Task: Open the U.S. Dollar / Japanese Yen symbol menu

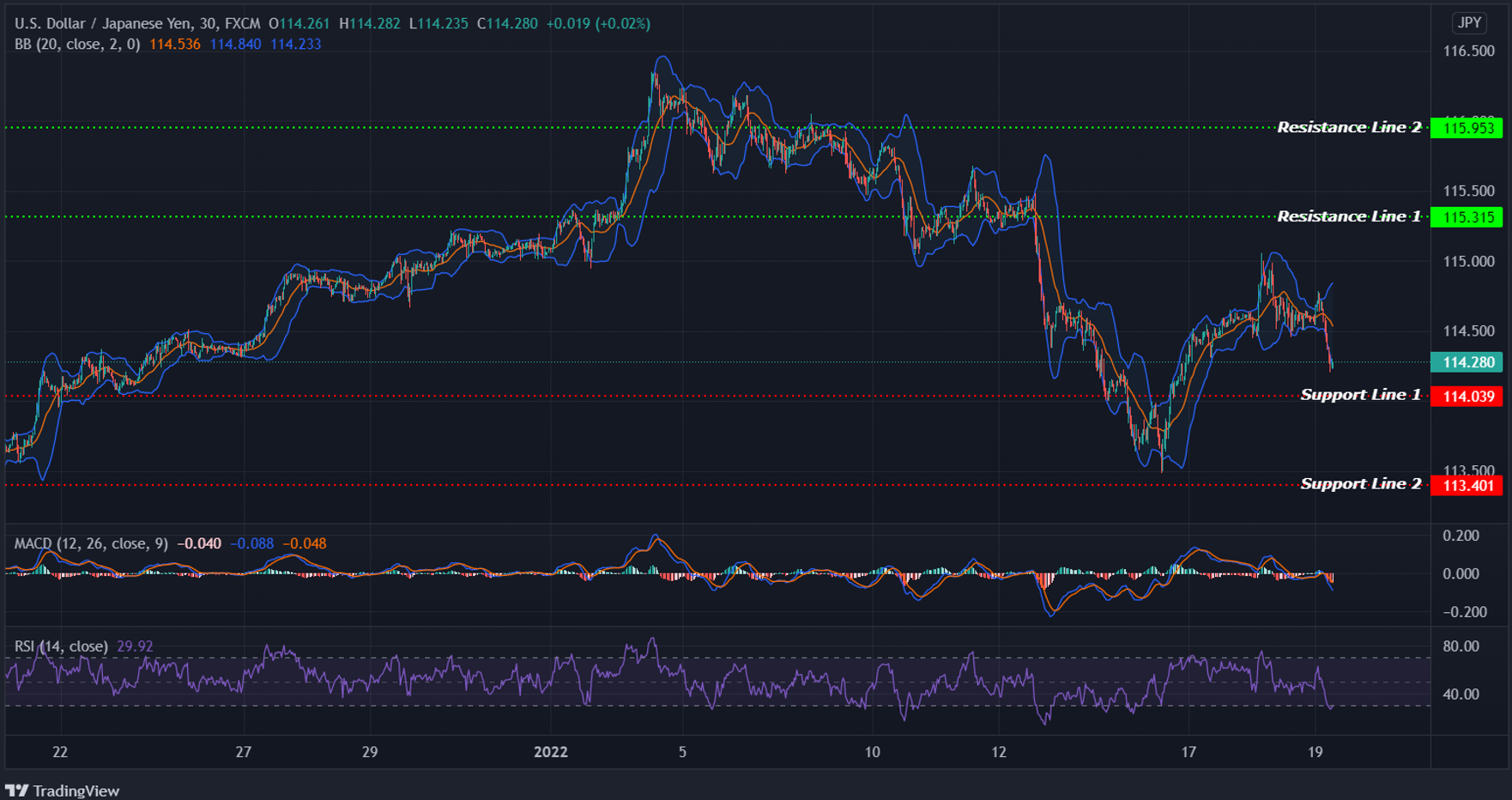Action: [x=103, y=23]
